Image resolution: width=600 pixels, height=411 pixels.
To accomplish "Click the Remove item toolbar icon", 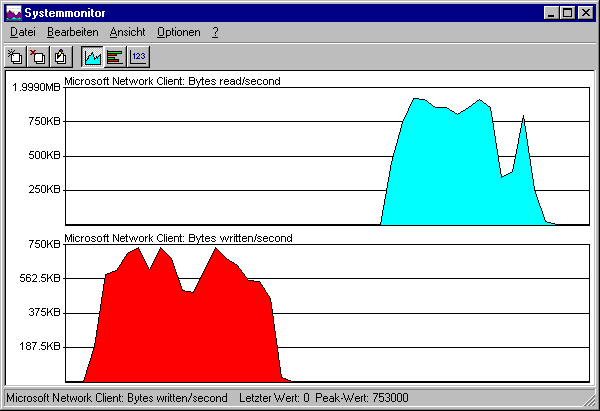I will 38,57.
